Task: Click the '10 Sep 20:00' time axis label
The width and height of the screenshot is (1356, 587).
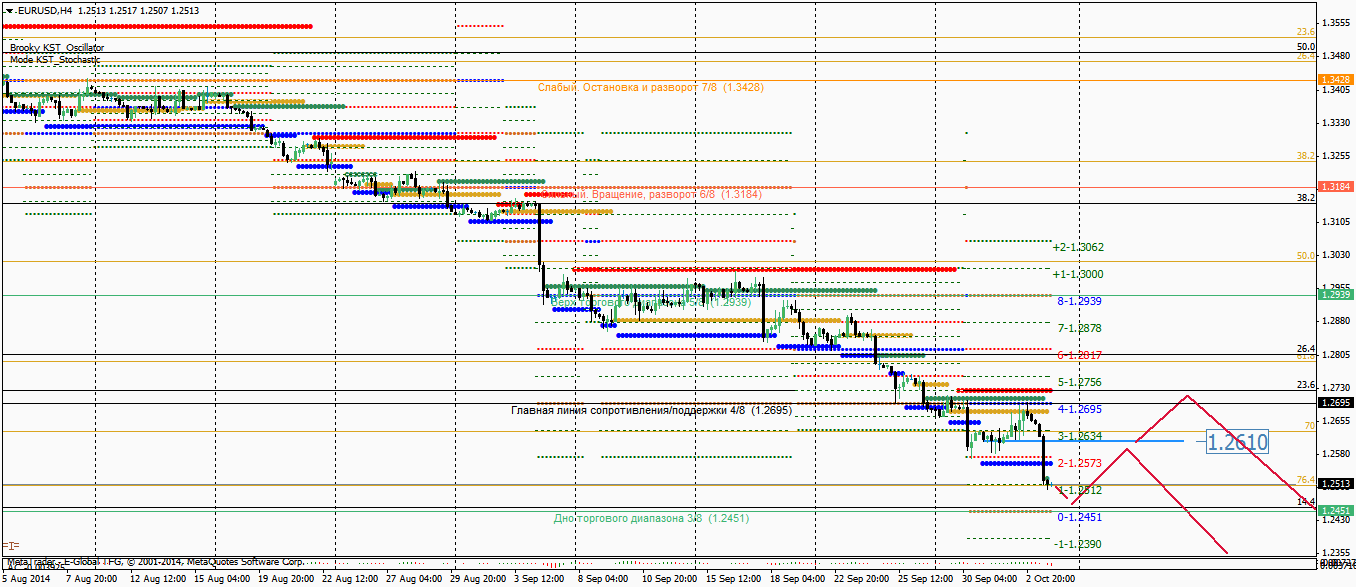Action: (x=669, y=579)
